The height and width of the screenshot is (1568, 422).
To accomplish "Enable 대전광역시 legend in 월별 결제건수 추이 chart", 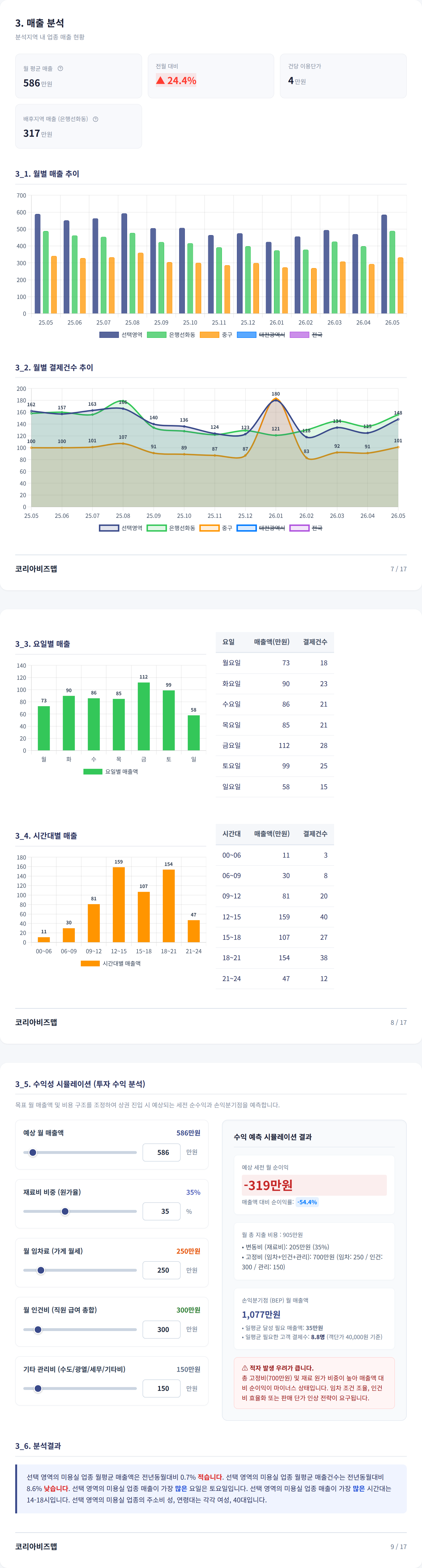I will (x=261, y=528).
